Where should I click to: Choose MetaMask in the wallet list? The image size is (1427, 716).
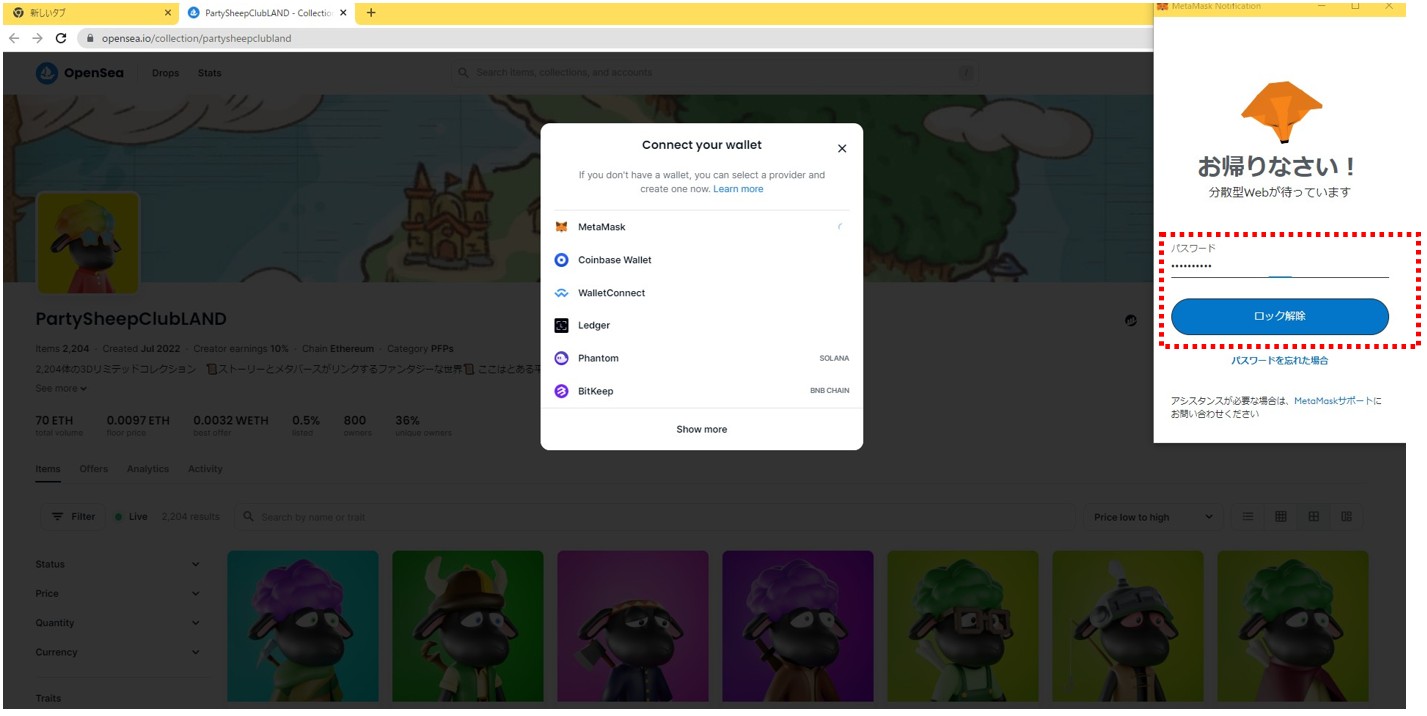[x=702, y=227]
